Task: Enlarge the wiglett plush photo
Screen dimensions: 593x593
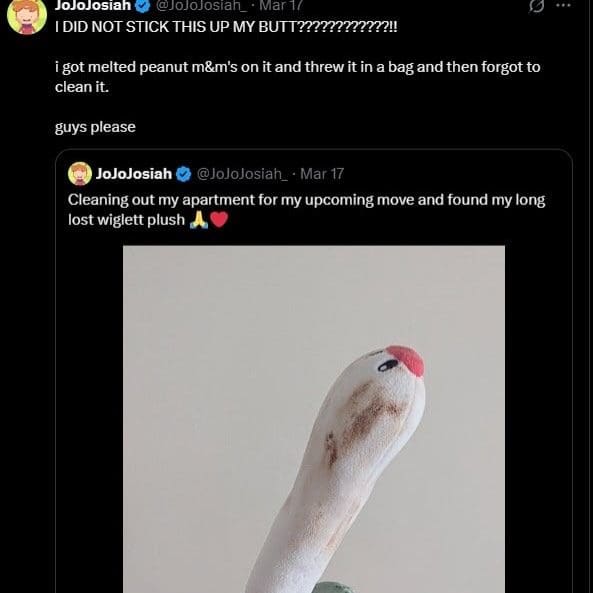Action: point(314,419)
